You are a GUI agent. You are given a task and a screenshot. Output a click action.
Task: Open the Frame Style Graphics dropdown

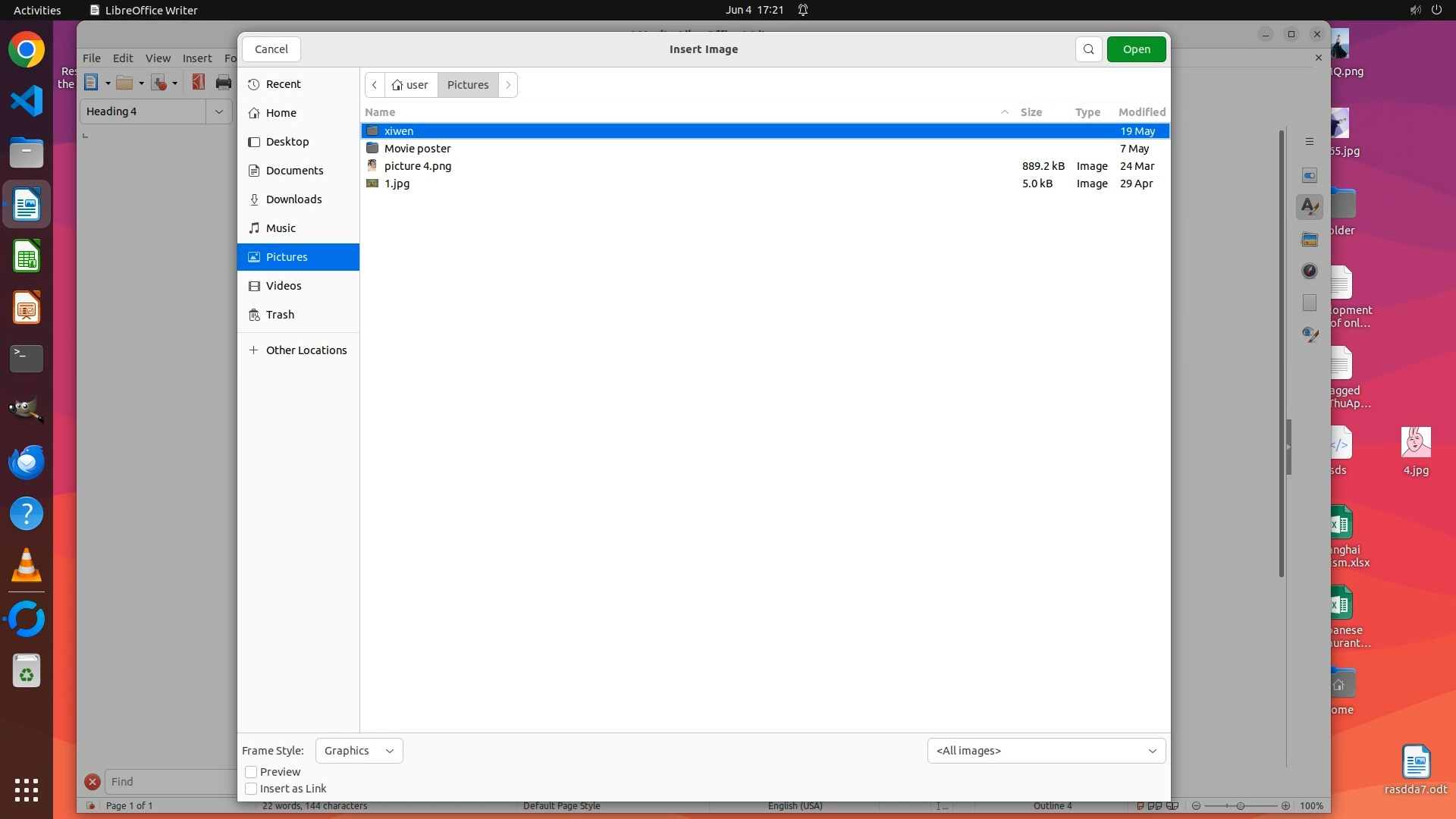click(x=359, y=751)
